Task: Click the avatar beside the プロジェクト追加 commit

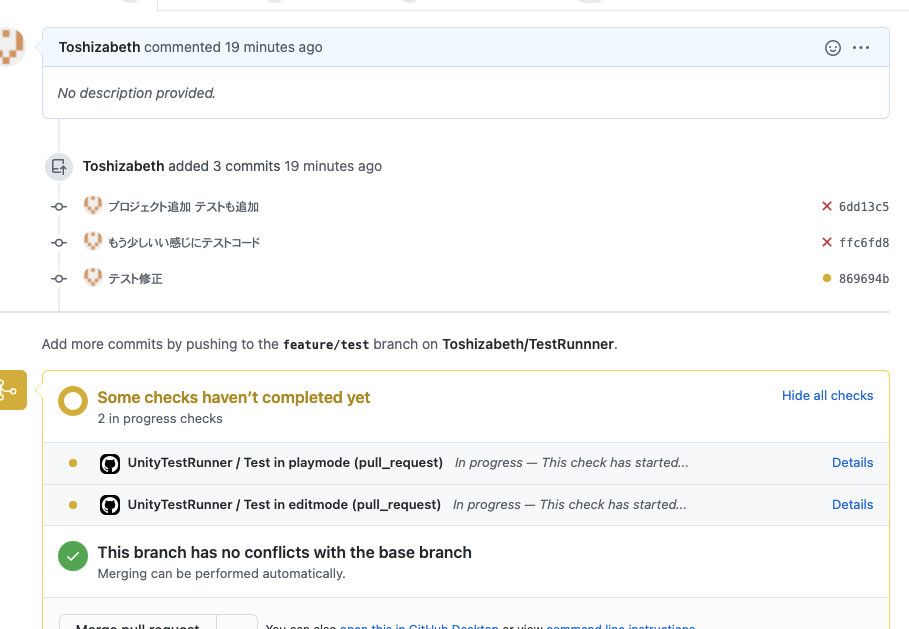Action: [x=93, y=205]
